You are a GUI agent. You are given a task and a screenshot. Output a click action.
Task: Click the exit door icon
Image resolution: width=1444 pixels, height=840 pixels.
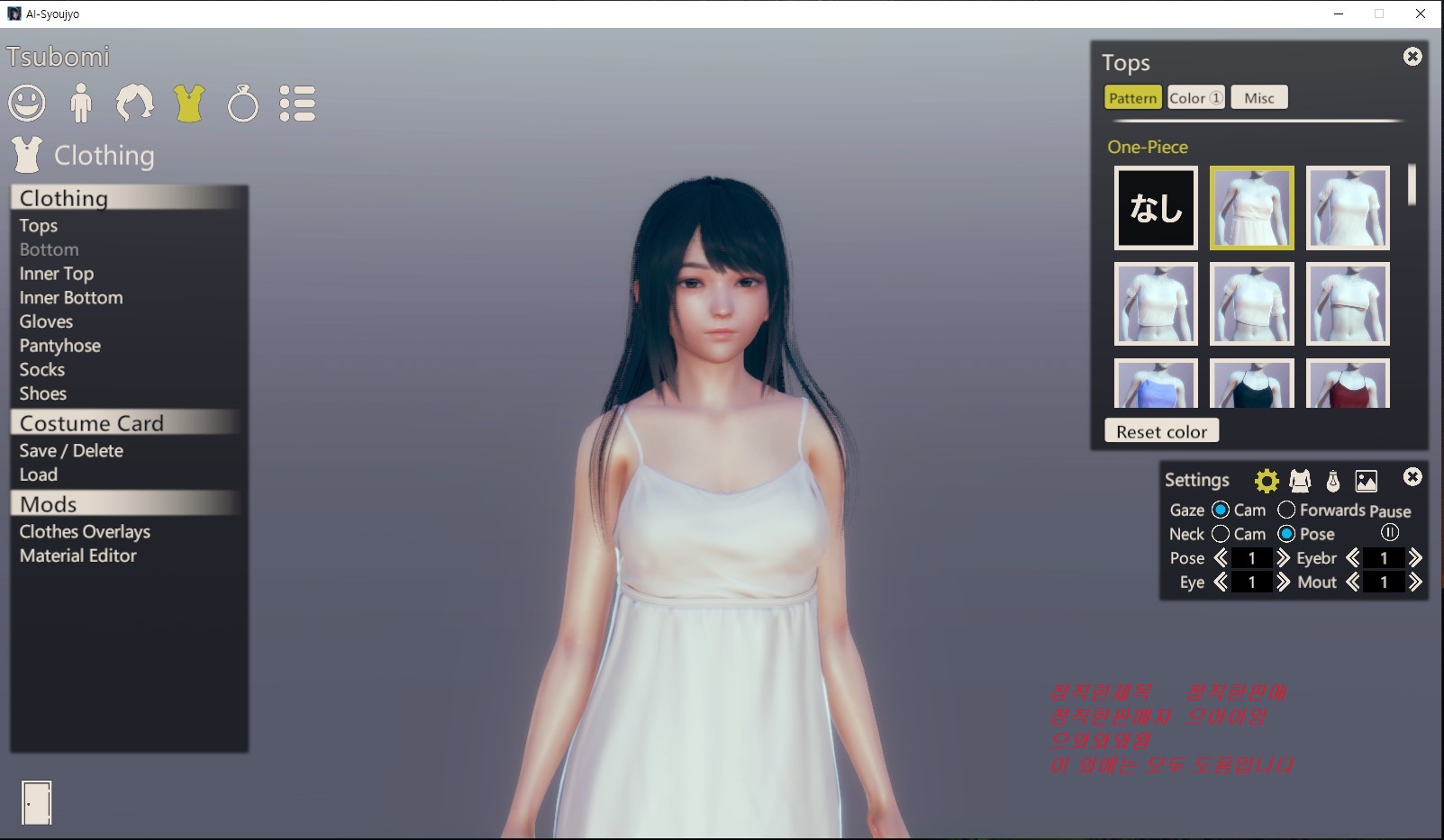tap(37, 802)
